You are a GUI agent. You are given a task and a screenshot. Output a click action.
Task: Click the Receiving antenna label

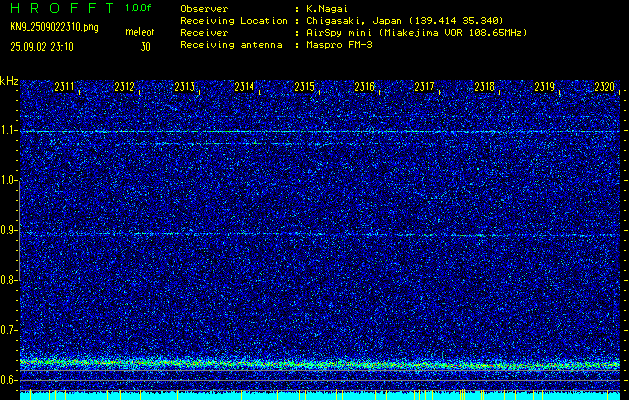231,45
